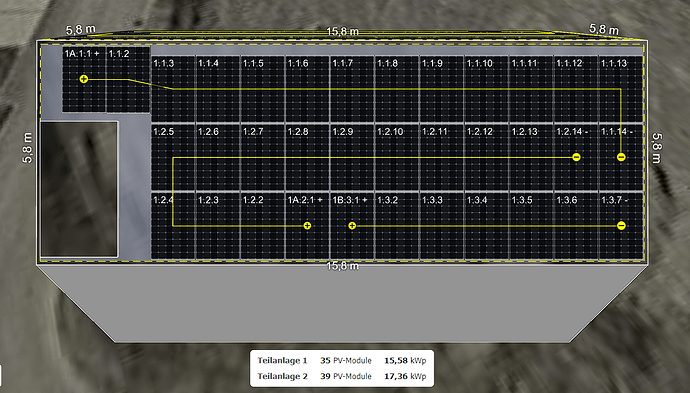Viewport: 690px width, 393px height.
Task: Select PV module labeled 1:3.5
Action: (x=531, y=226)
